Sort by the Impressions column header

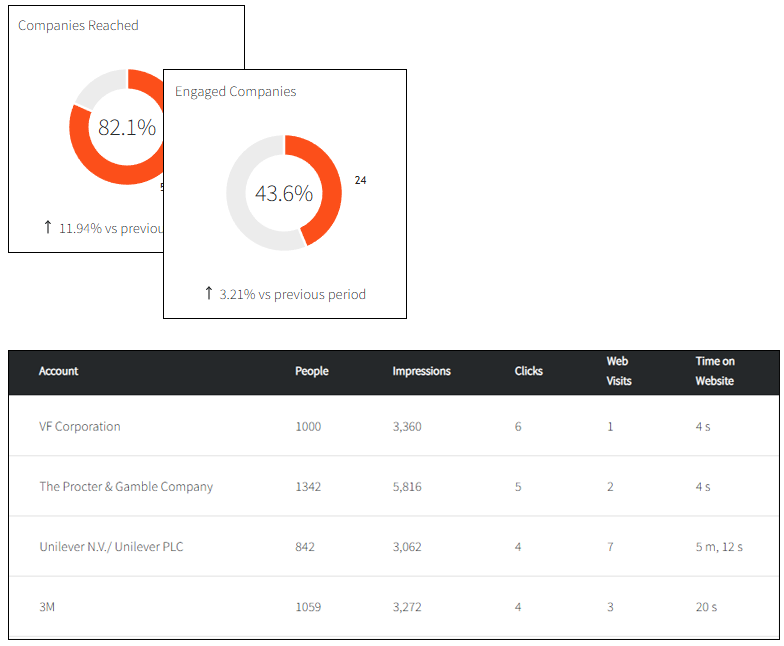(x=421, y=371)
